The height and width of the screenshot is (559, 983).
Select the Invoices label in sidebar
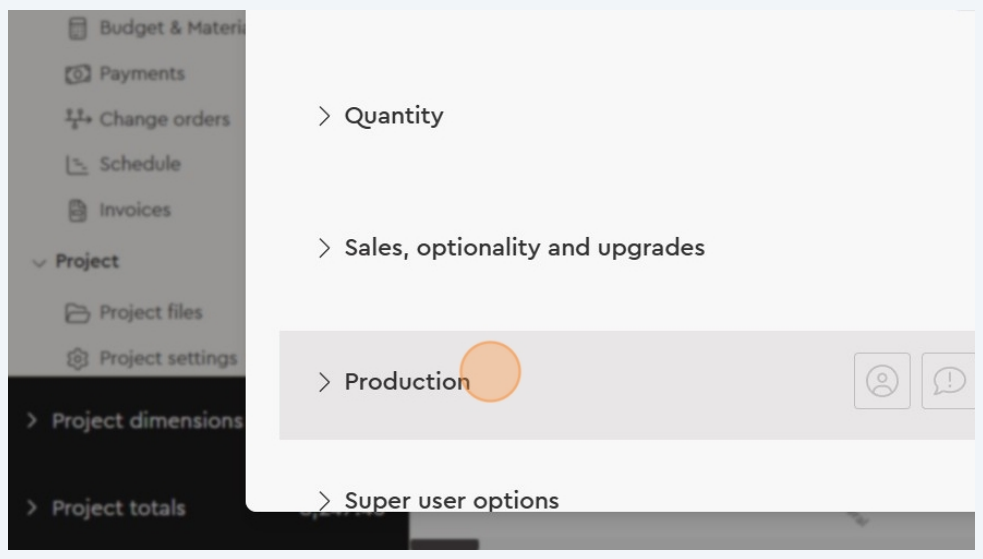click(135, 210)
